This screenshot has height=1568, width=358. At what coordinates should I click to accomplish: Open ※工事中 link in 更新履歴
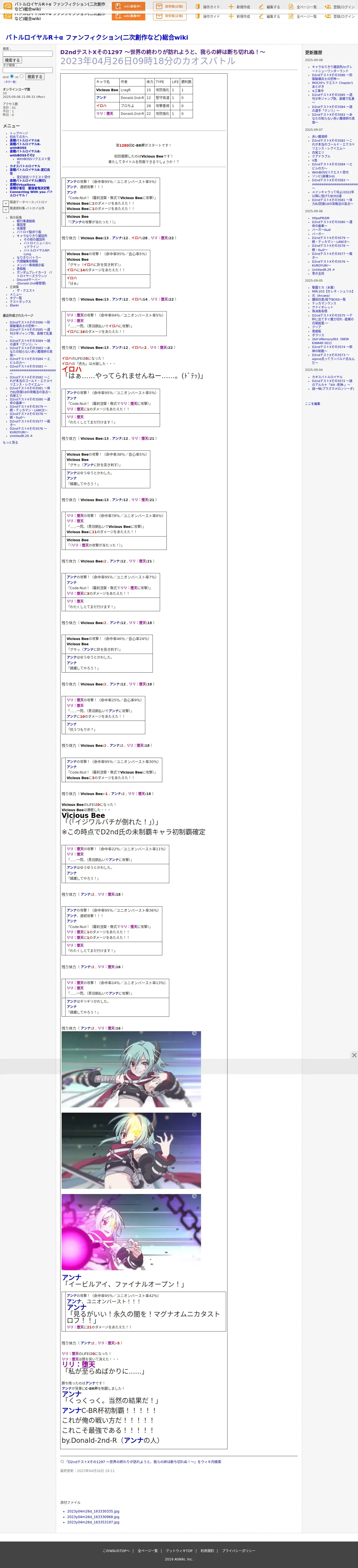click(x=318, y=91)
